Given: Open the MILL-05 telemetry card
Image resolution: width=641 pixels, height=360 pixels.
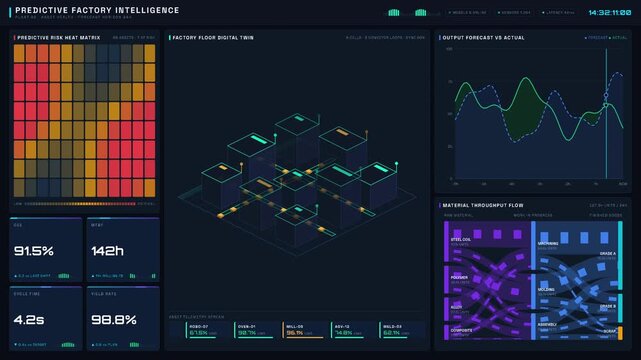Looking at the screenshot, I should click(304, 330).
